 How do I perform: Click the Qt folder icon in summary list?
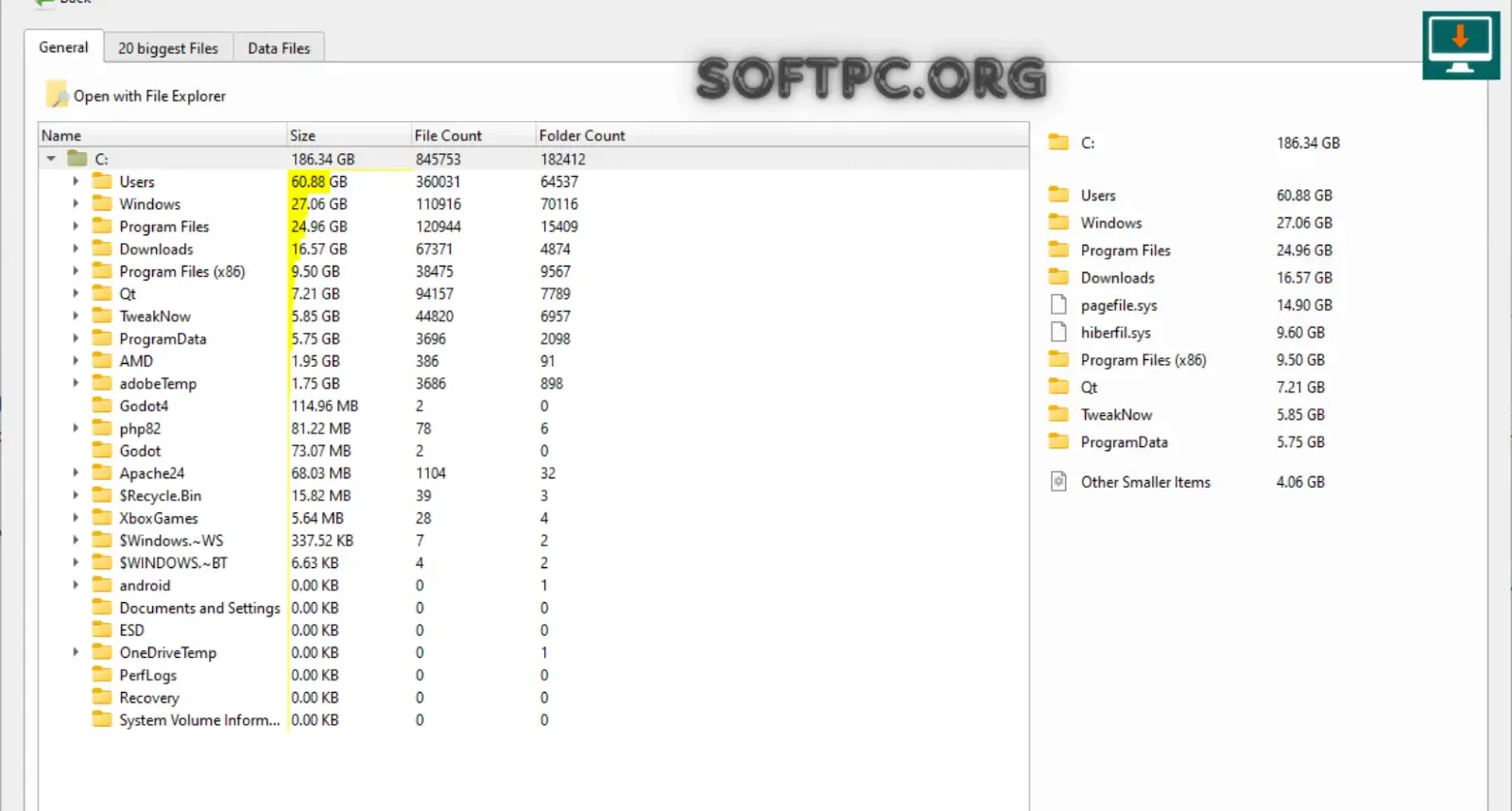(x=1058, y=387)
